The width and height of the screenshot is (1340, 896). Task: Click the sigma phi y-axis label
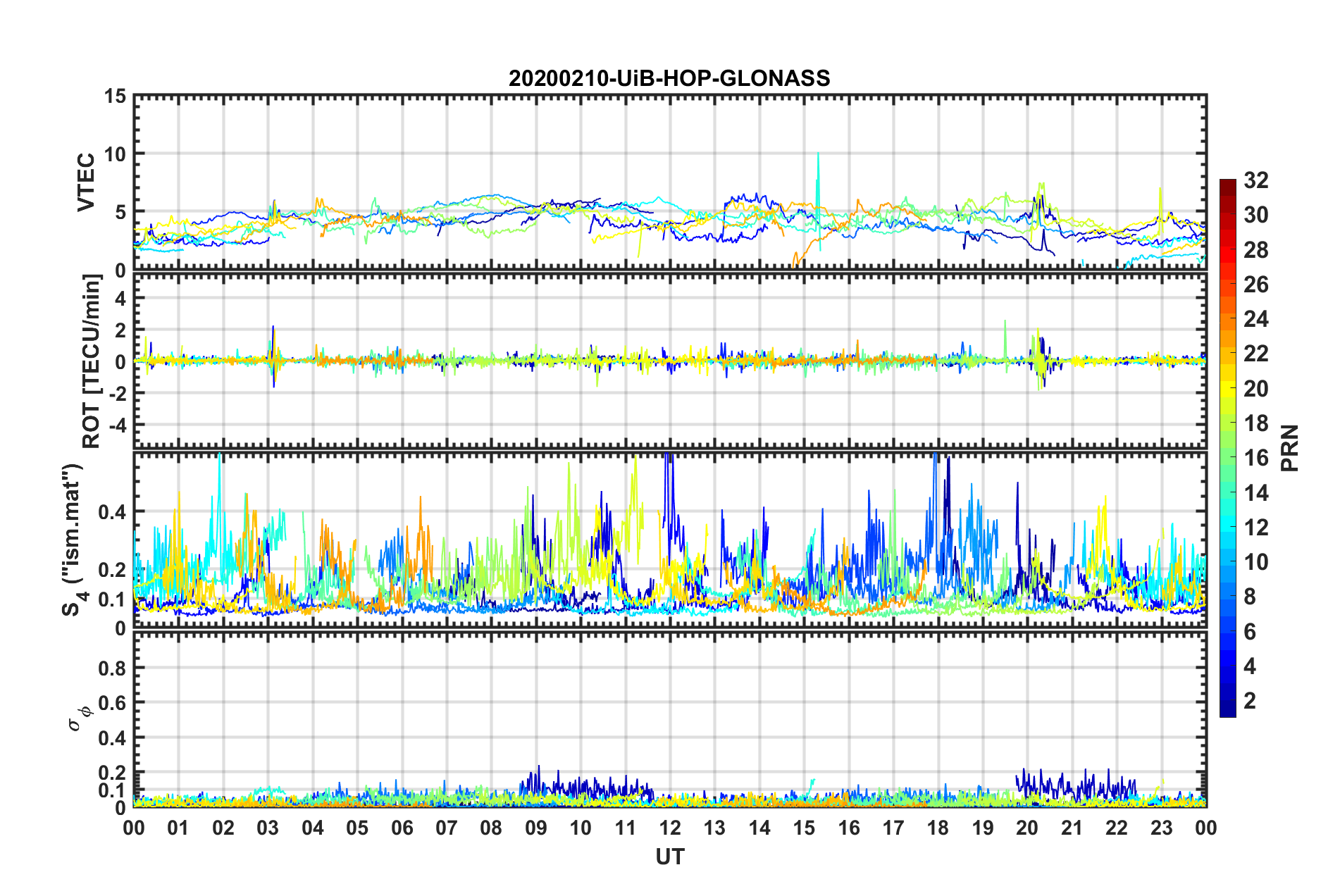tap(79, 718)
